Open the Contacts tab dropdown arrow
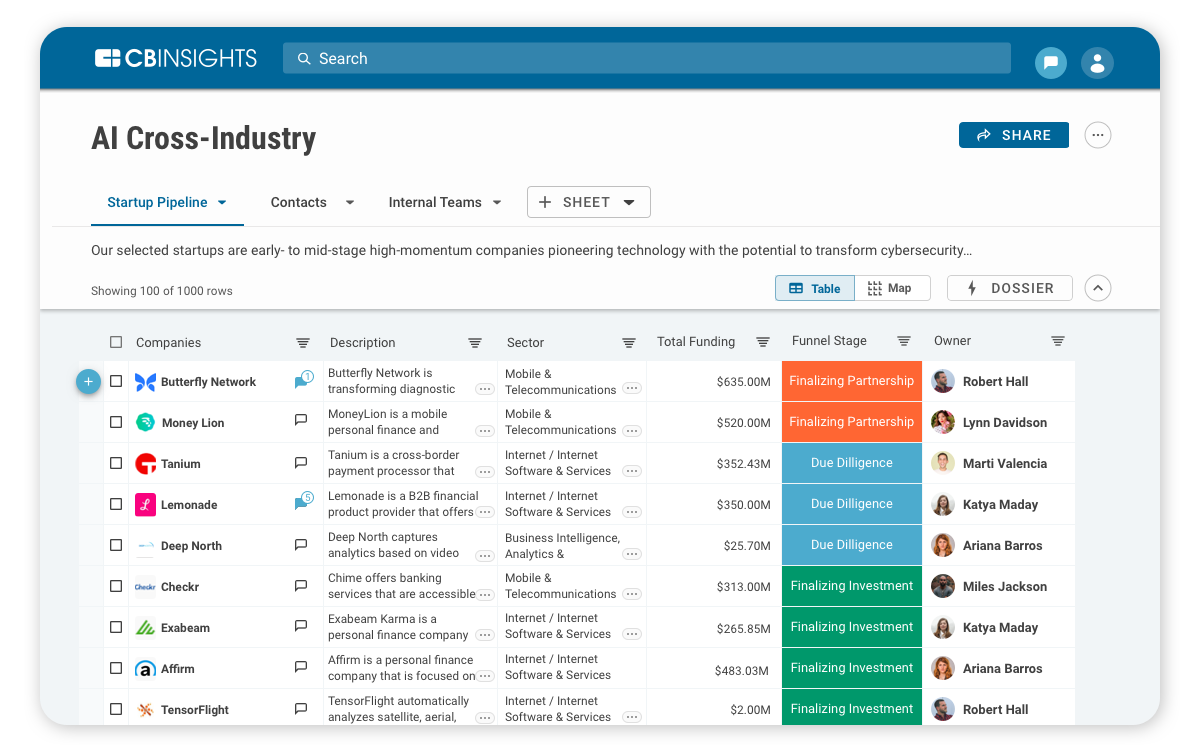 point(350,202)
